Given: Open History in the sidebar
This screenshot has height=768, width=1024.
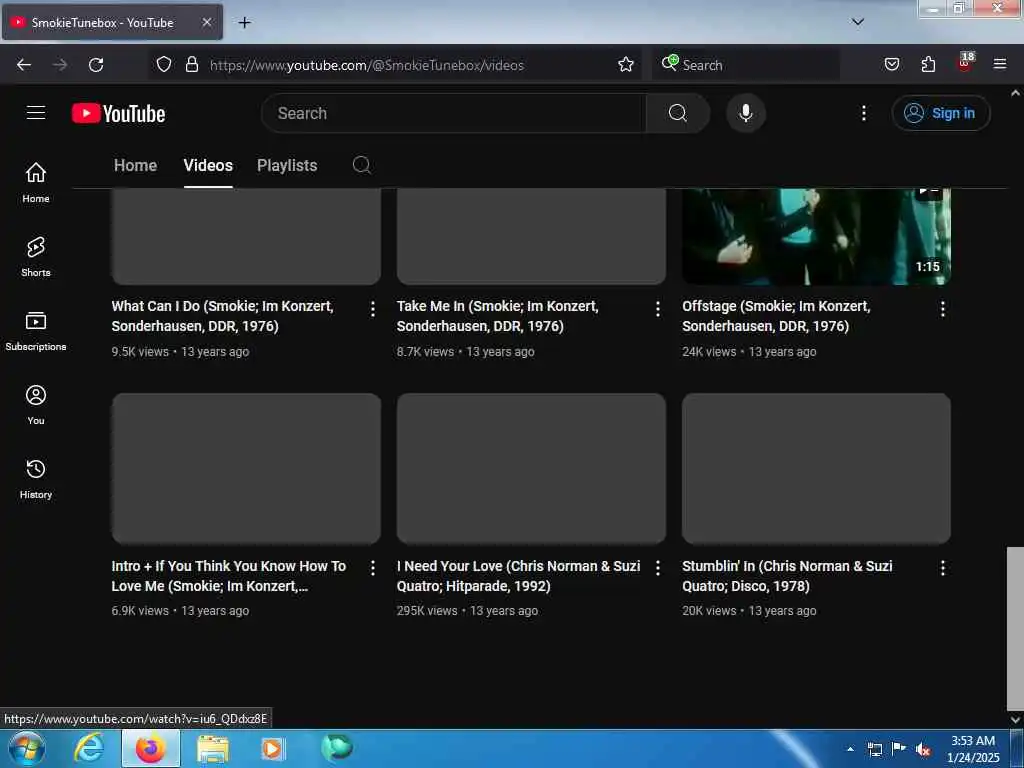Looking at the screenshot, I should (36, 479).
